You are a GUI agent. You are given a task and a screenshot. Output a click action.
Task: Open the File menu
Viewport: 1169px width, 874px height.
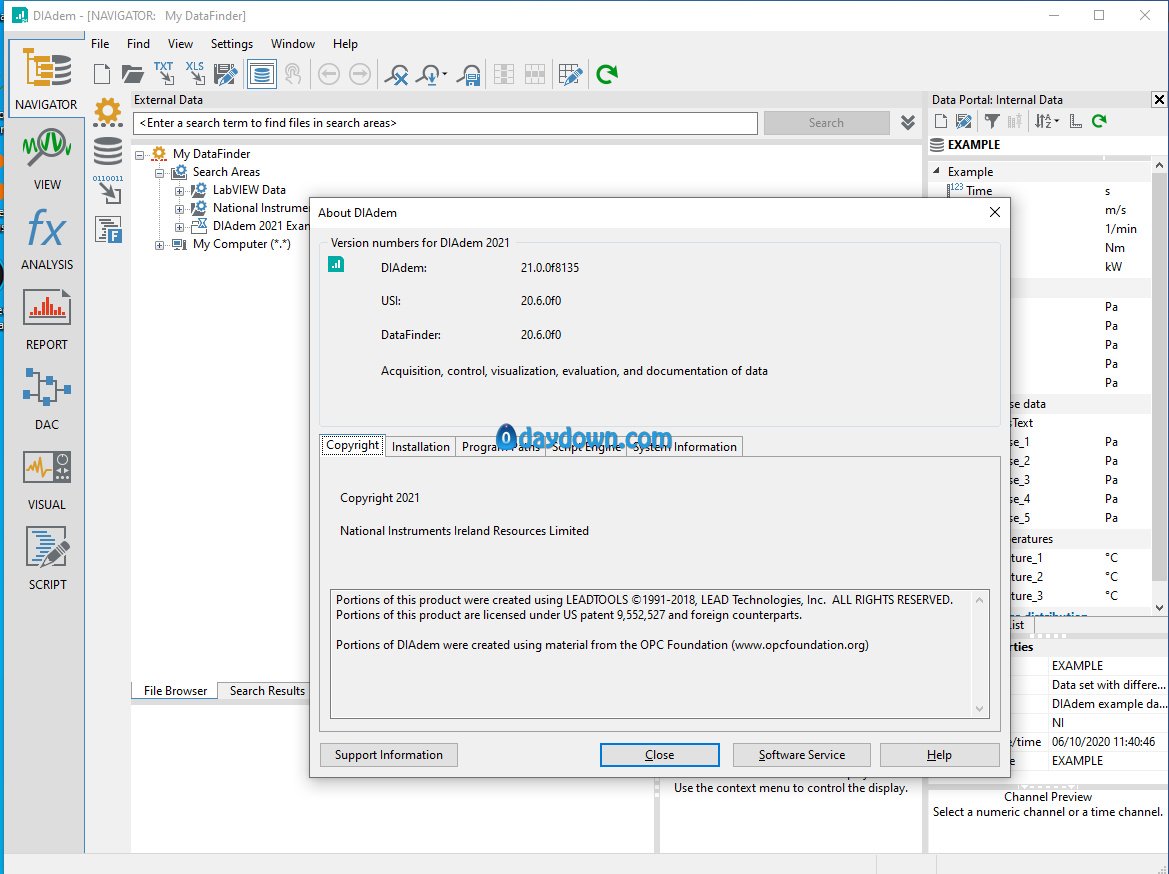click(x=100, y=44)
